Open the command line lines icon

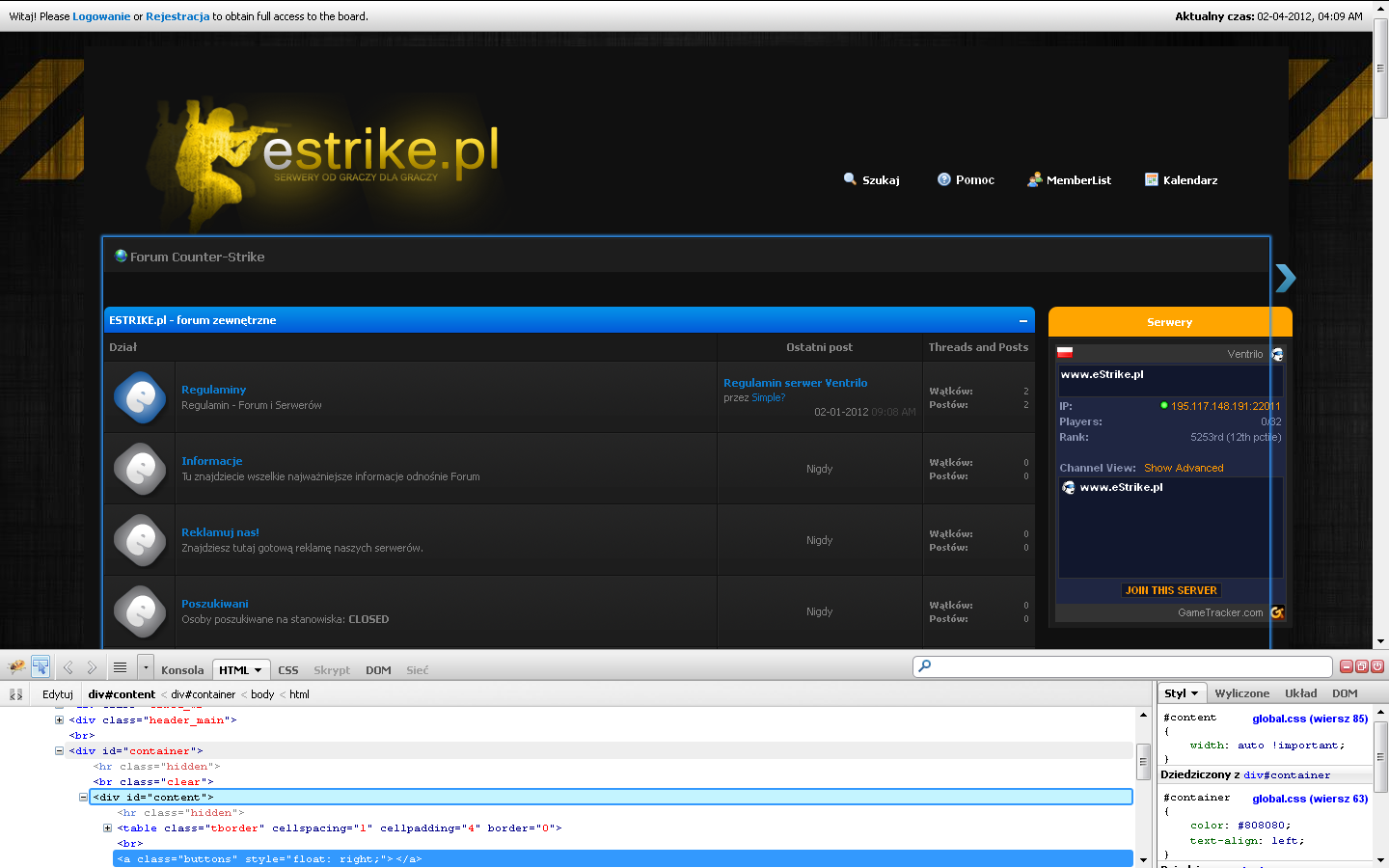pos(120,667)
